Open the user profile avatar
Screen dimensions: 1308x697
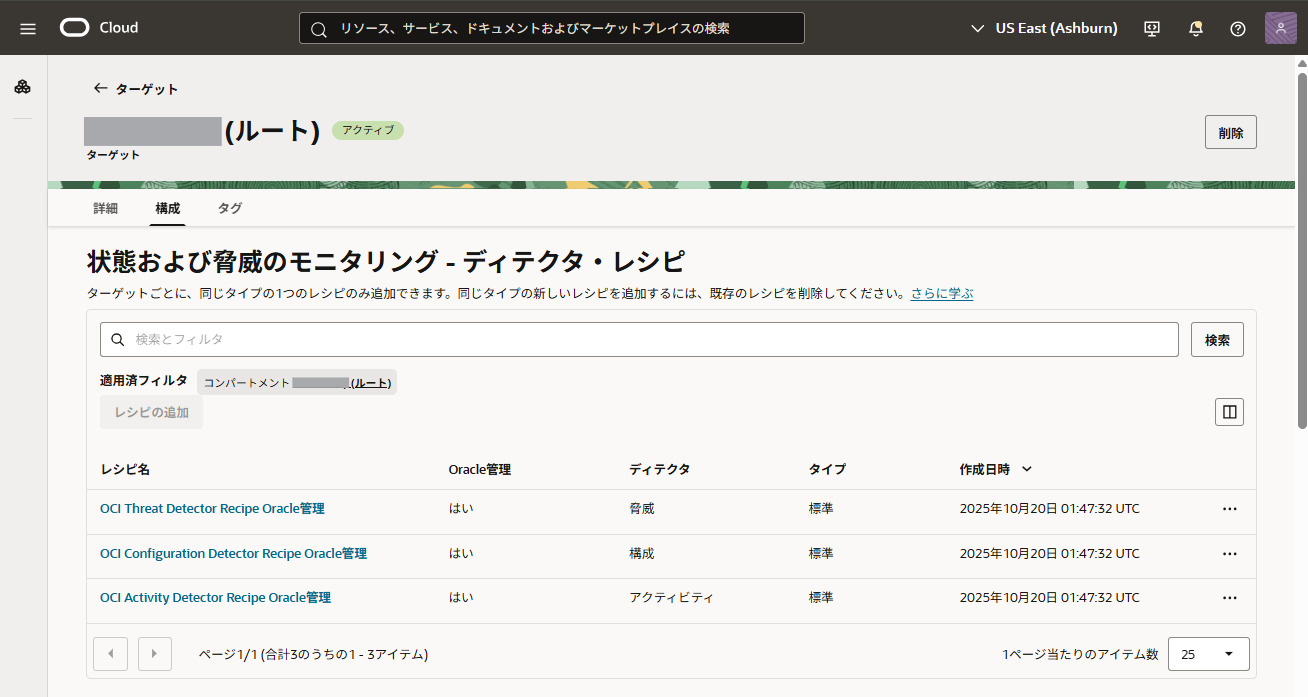1280,28
